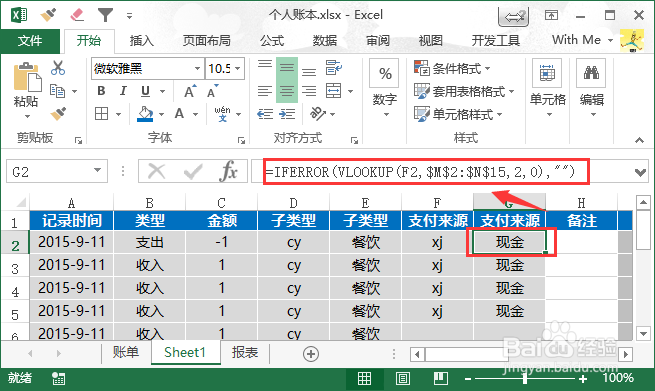Switch to the 开发工具 Developer tab
This screenshot has width=655, height=391.
(x=495, y=41)
